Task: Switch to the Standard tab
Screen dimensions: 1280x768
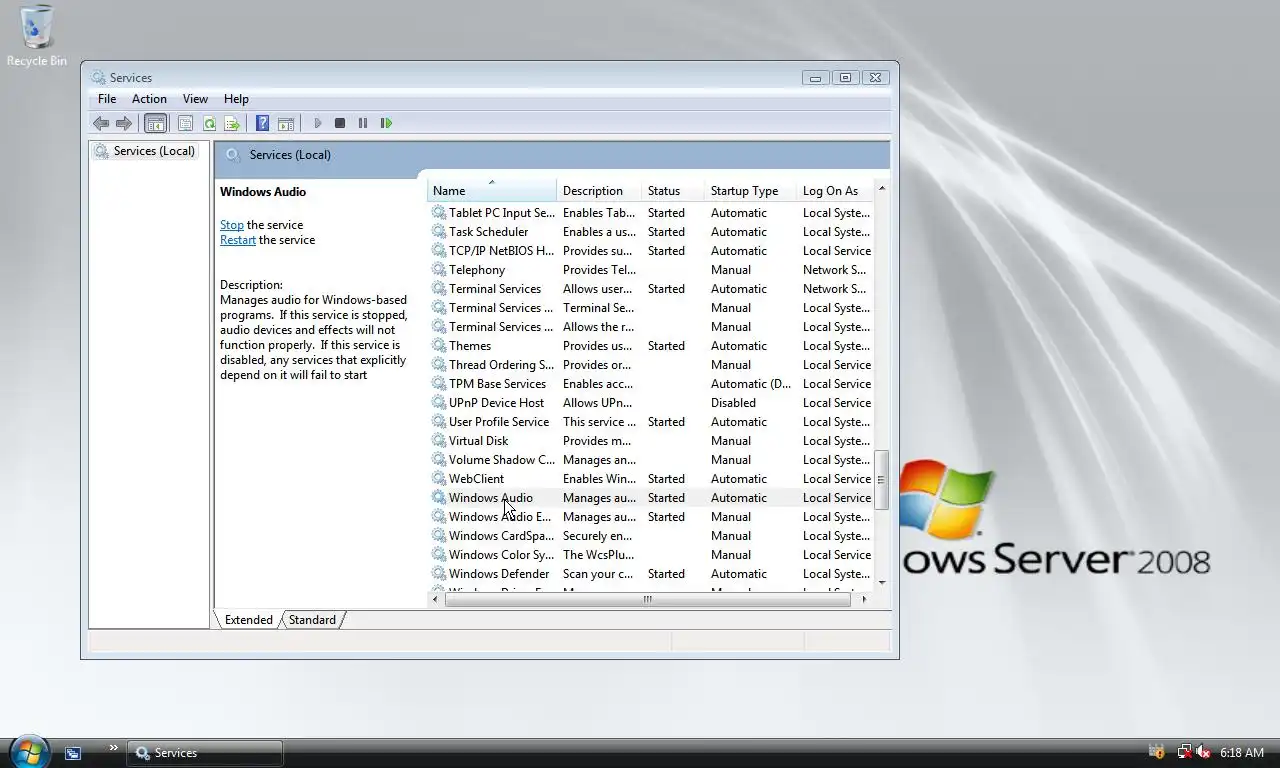Action: click(312, 620)
